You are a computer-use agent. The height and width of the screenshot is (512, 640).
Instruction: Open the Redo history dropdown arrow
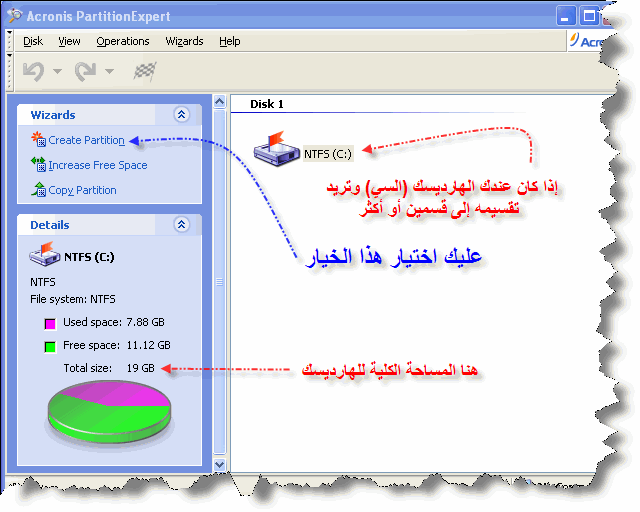tap(109, 71)
